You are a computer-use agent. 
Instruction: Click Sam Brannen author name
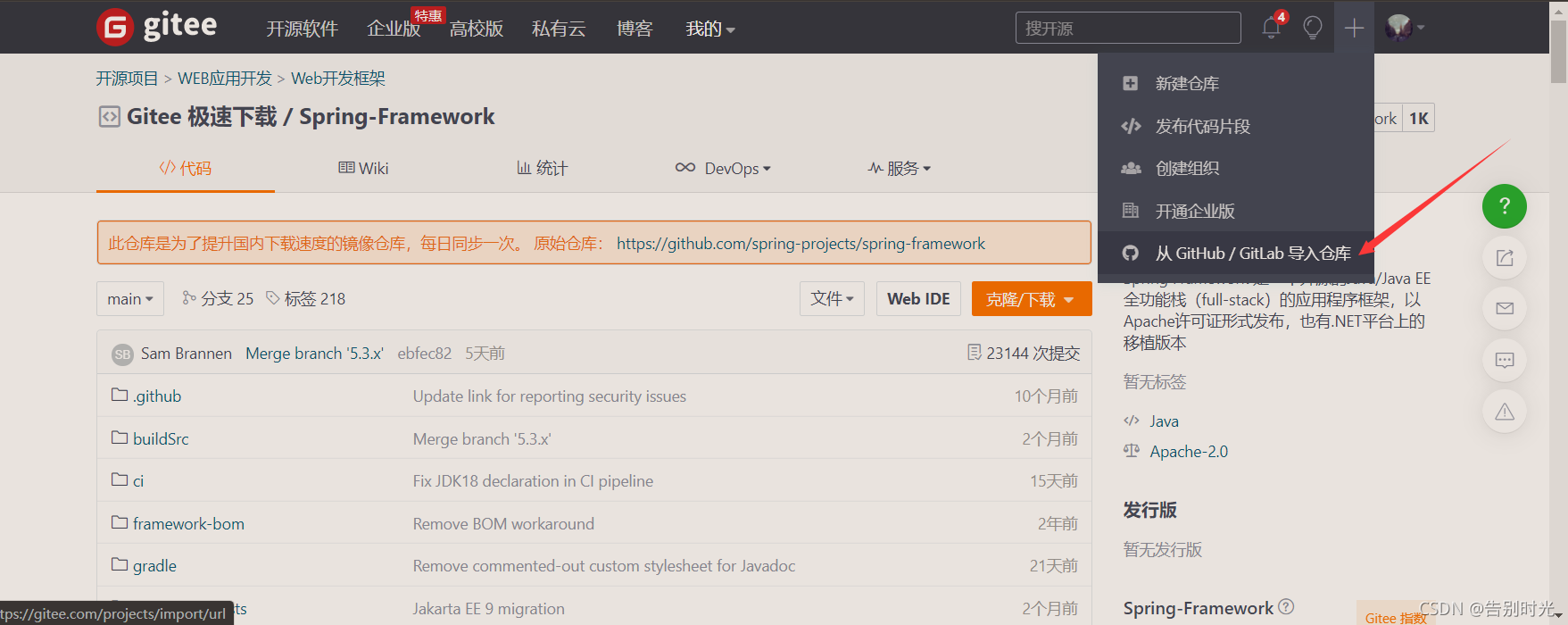coord(187,353)
